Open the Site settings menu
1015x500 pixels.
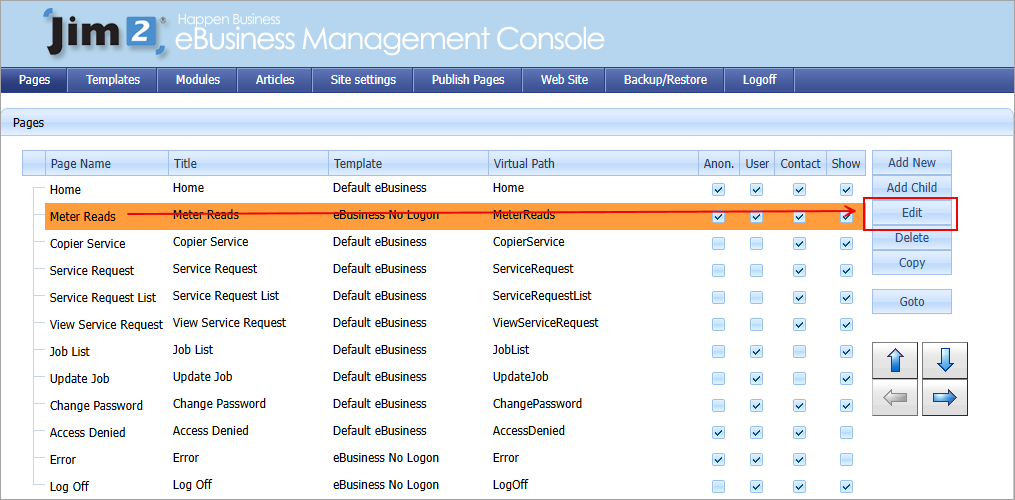pyautogui.click(x=363, y=80)
